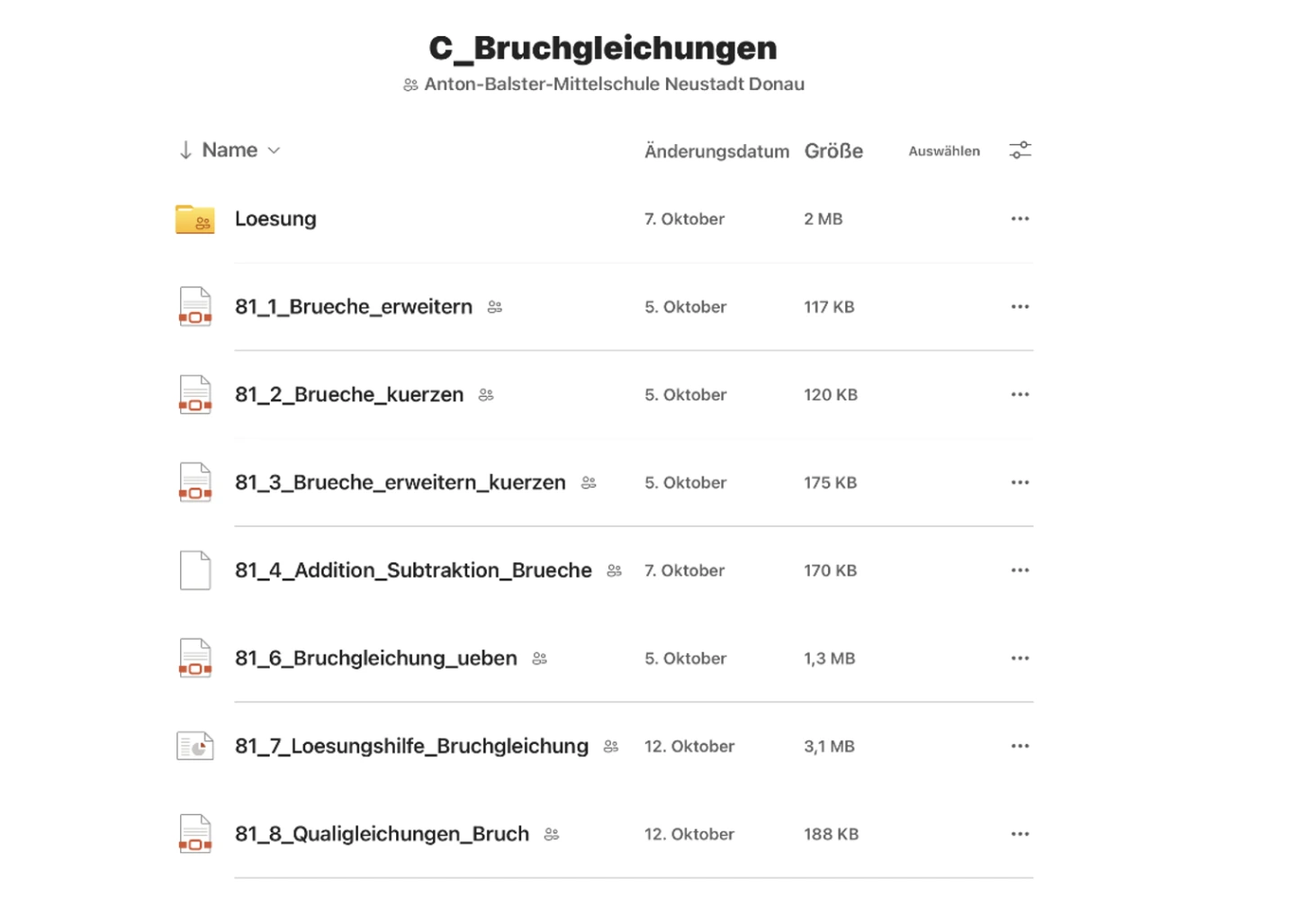1296x924 pixels.
Task: Click the 81_7_Loesungshilfe presentation file icon
Action: point(195,746)
